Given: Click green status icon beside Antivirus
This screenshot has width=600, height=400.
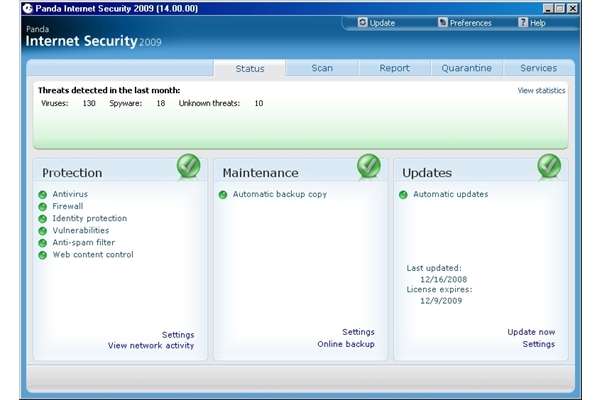Looking at the screenshot, I should click(42, 195).
